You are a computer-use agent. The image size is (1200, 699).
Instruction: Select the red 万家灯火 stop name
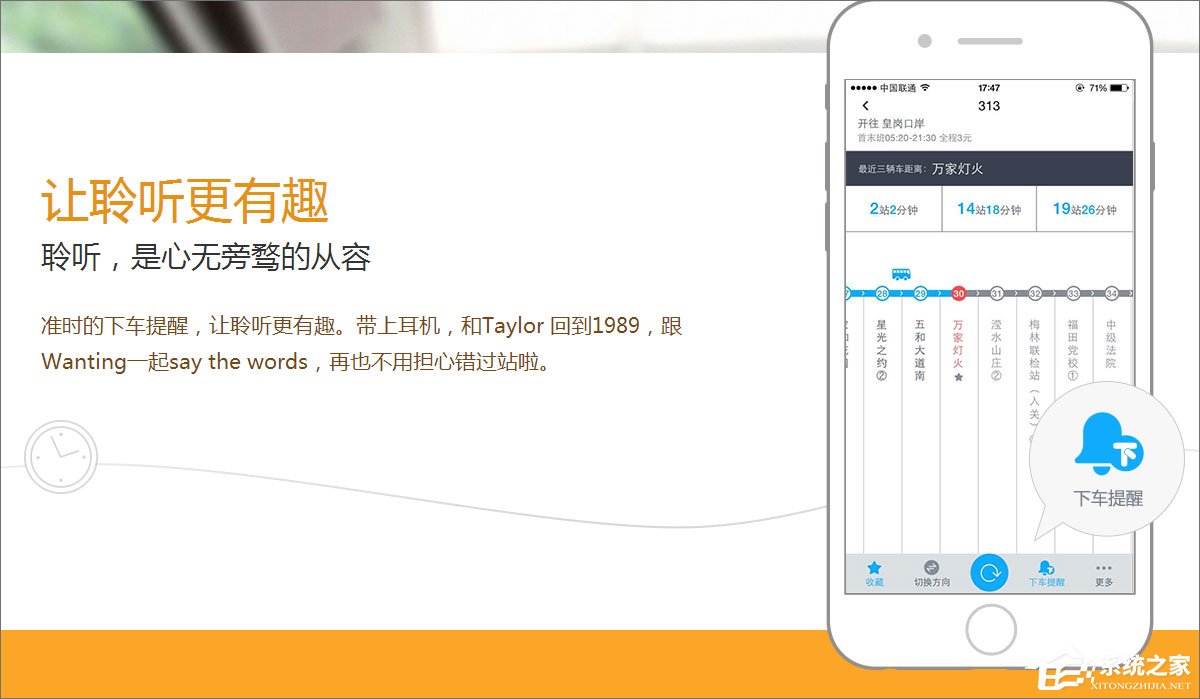coord(958,344)
